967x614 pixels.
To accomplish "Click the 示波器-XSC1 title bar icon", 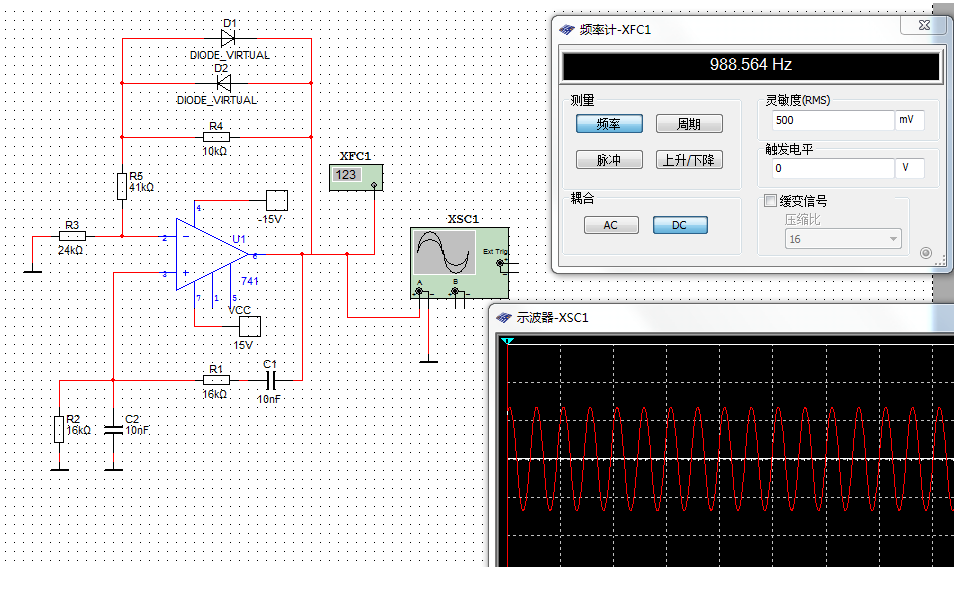I will click(504, 317).
